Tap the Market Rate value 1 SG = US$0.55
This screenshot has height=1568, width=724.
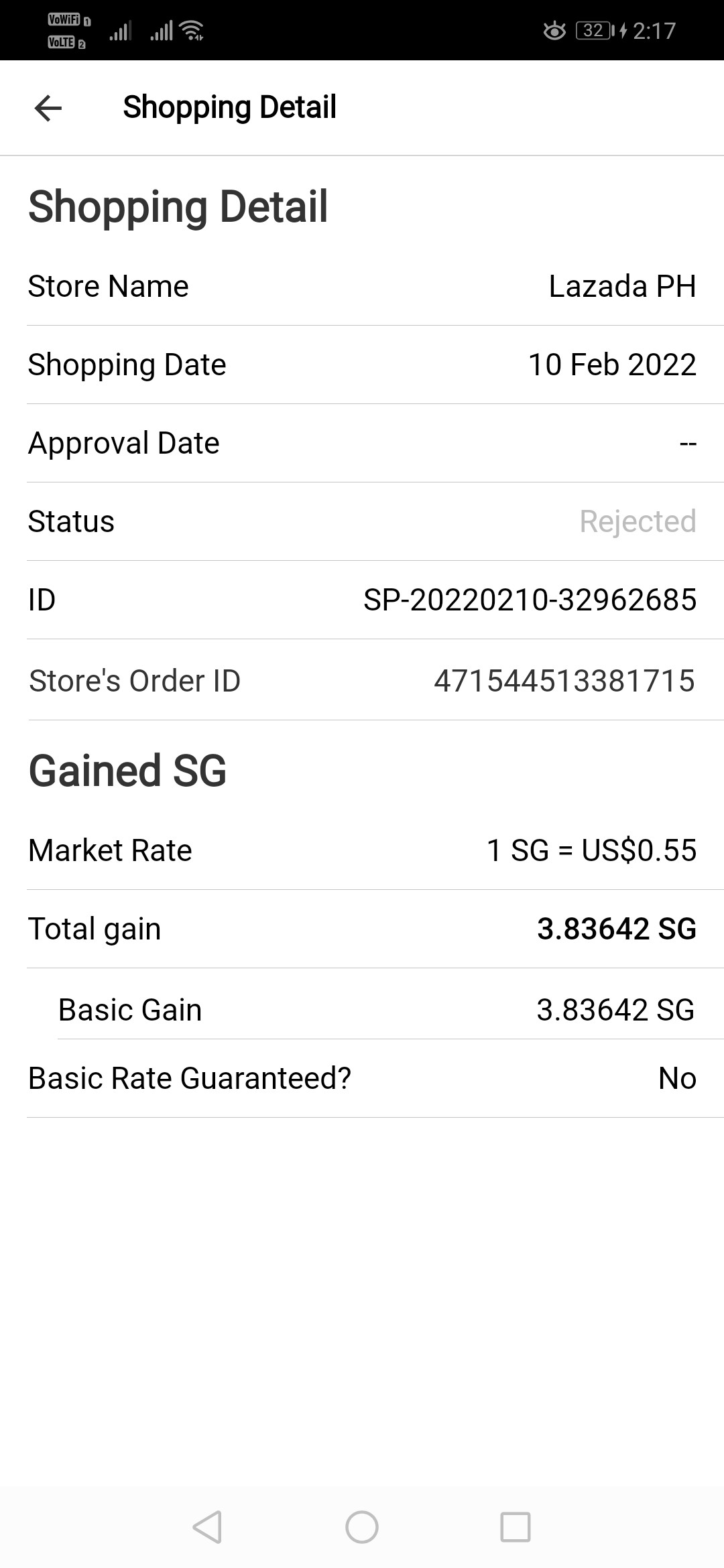[591, 850]
